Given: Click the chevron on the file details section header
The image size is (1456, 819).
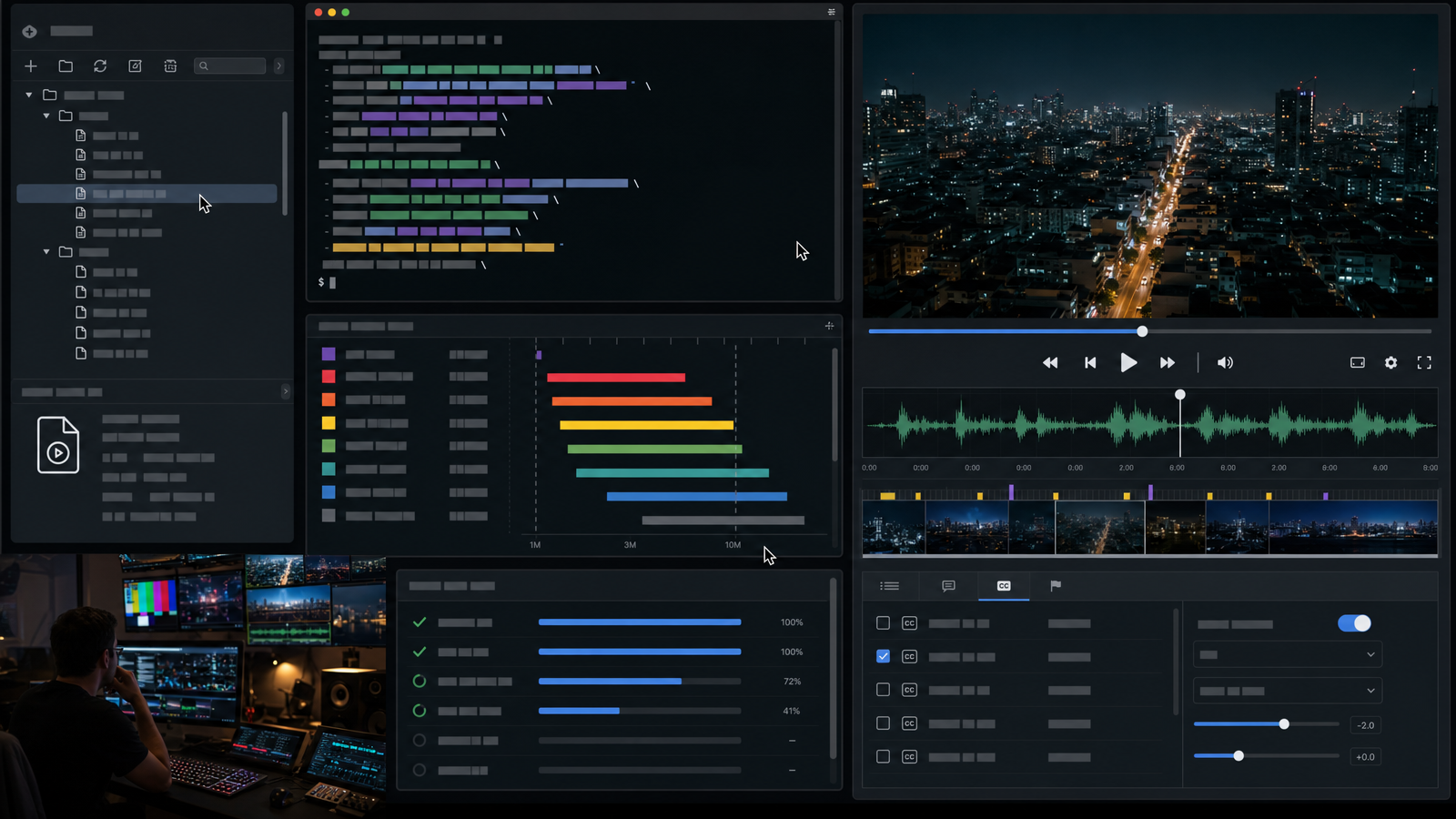Looking at the screenshot, I should click(286, 391).
